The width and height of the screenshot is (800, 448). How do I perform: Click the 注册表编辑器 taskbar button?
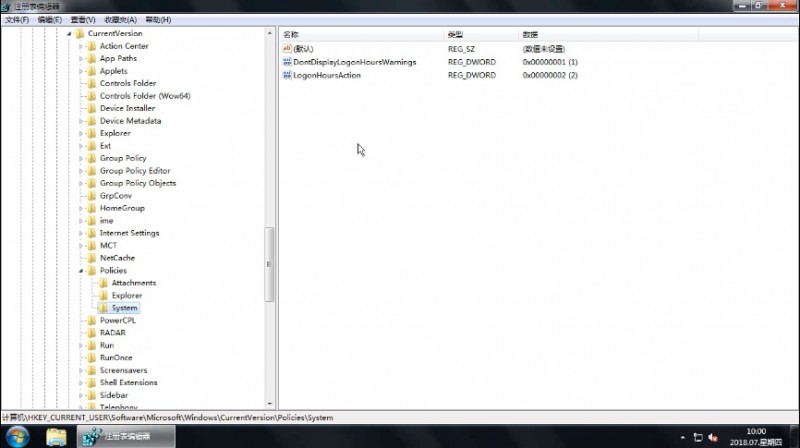126,436
